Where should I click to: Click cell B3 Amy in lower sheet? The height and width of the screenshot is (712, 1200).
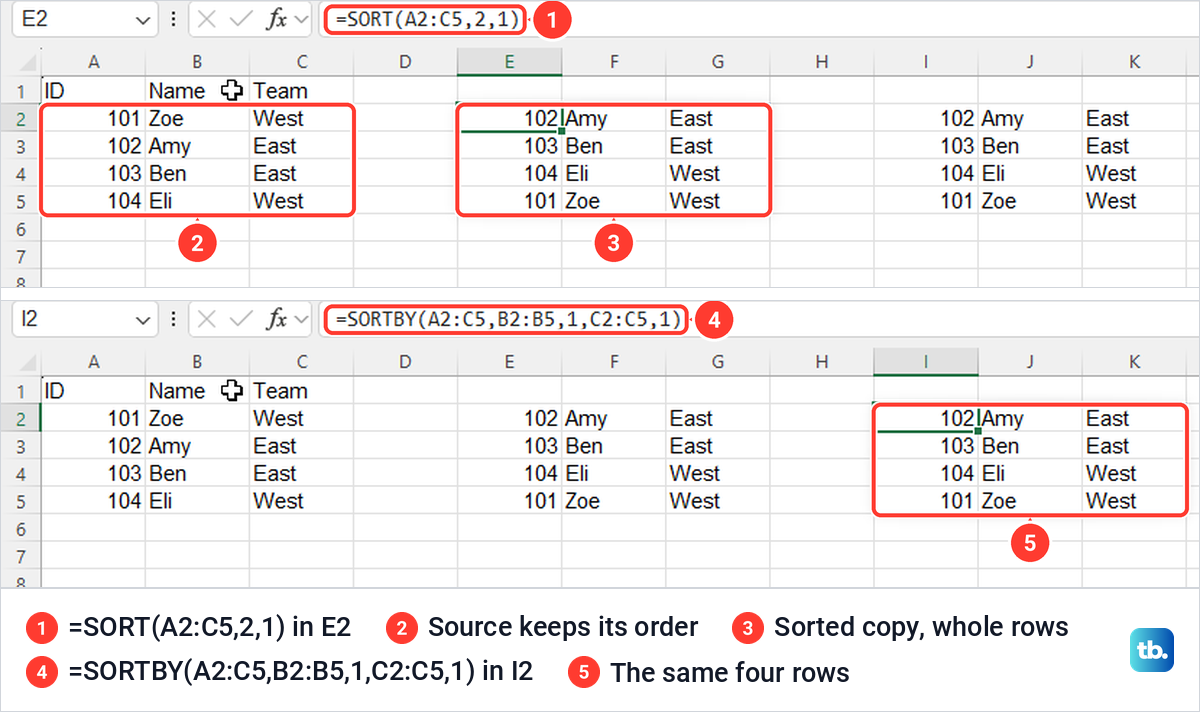tap(197, 446)
